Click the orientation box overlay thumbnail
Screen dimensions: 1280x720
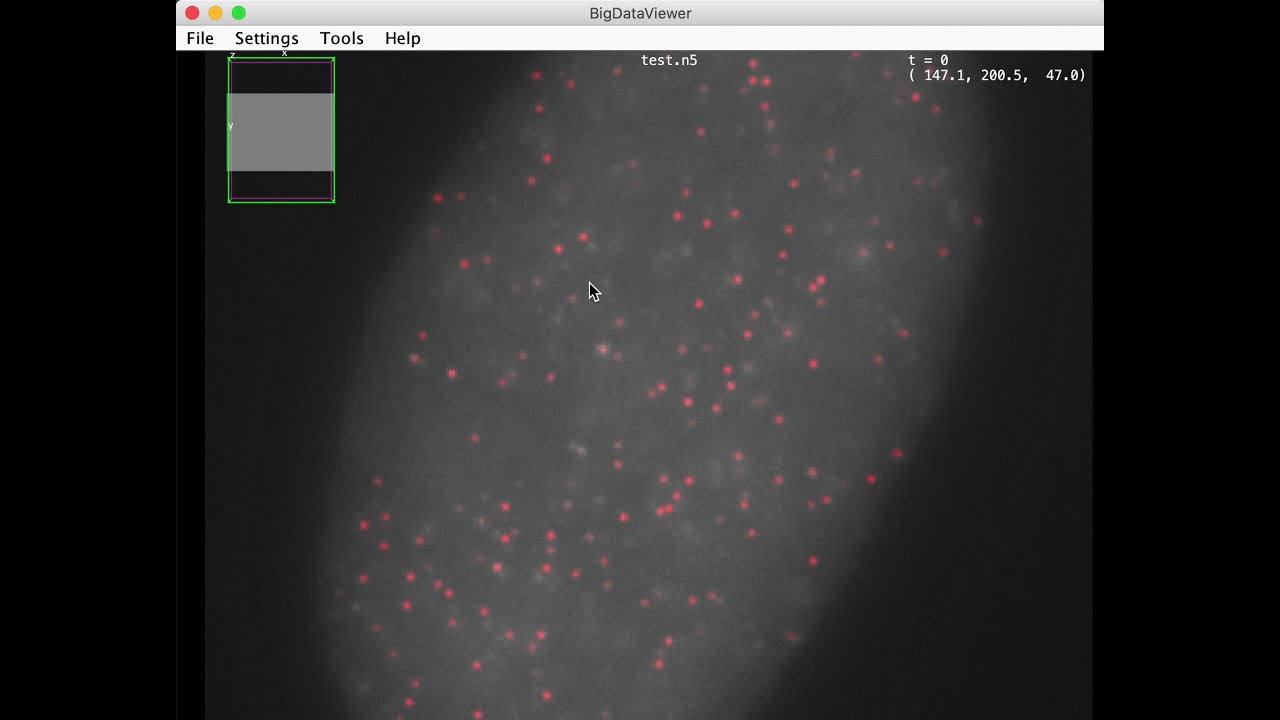point(281,130)
